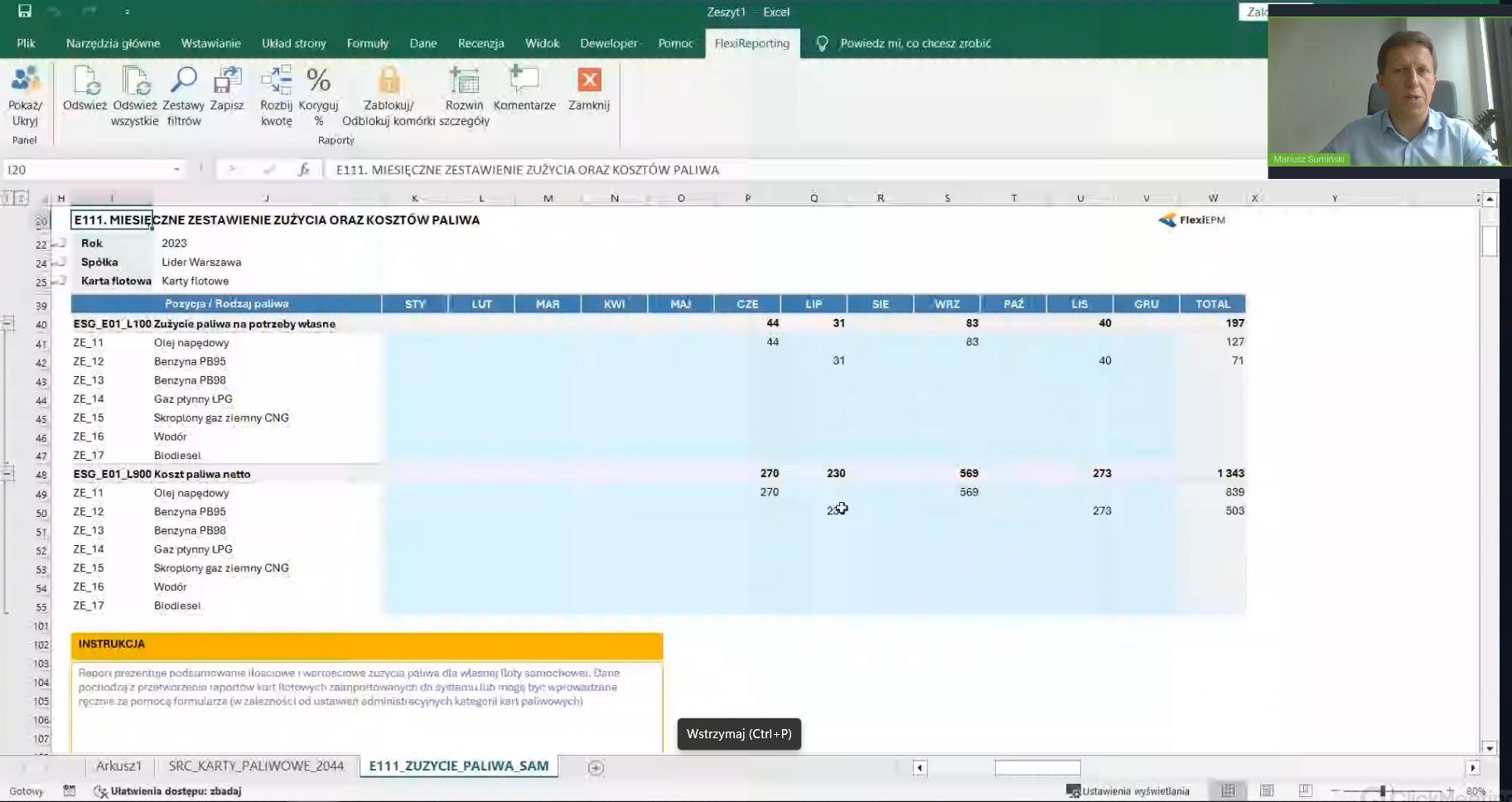Image resolution: width=1512 pixels, height=802 pixels.
Task: Click the zoom slider in status bar
Action: [1382, 791]
